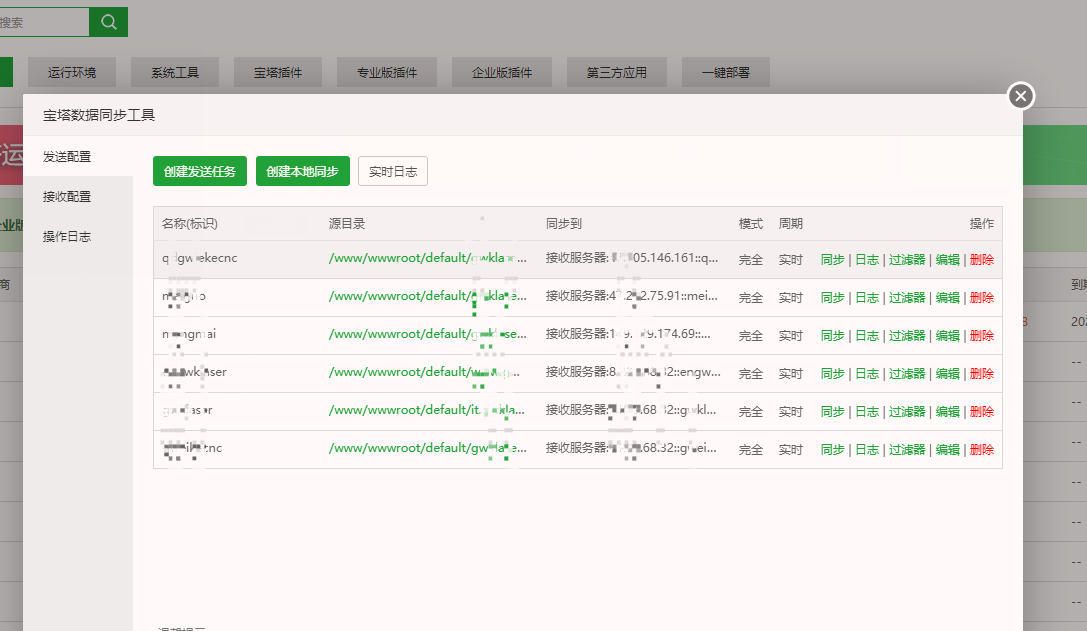Open the 运行环境 category tab
Viewport: 1087px width, 631px height.
(72, 72)
